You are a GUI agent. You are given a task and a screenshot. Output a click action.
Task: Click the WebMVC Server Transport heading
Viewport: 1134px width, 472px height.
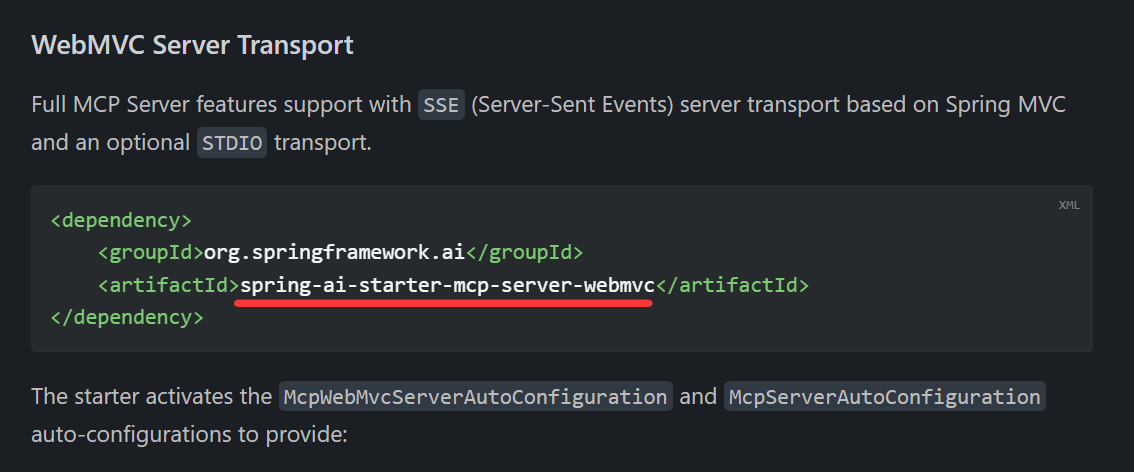(192, 46)
